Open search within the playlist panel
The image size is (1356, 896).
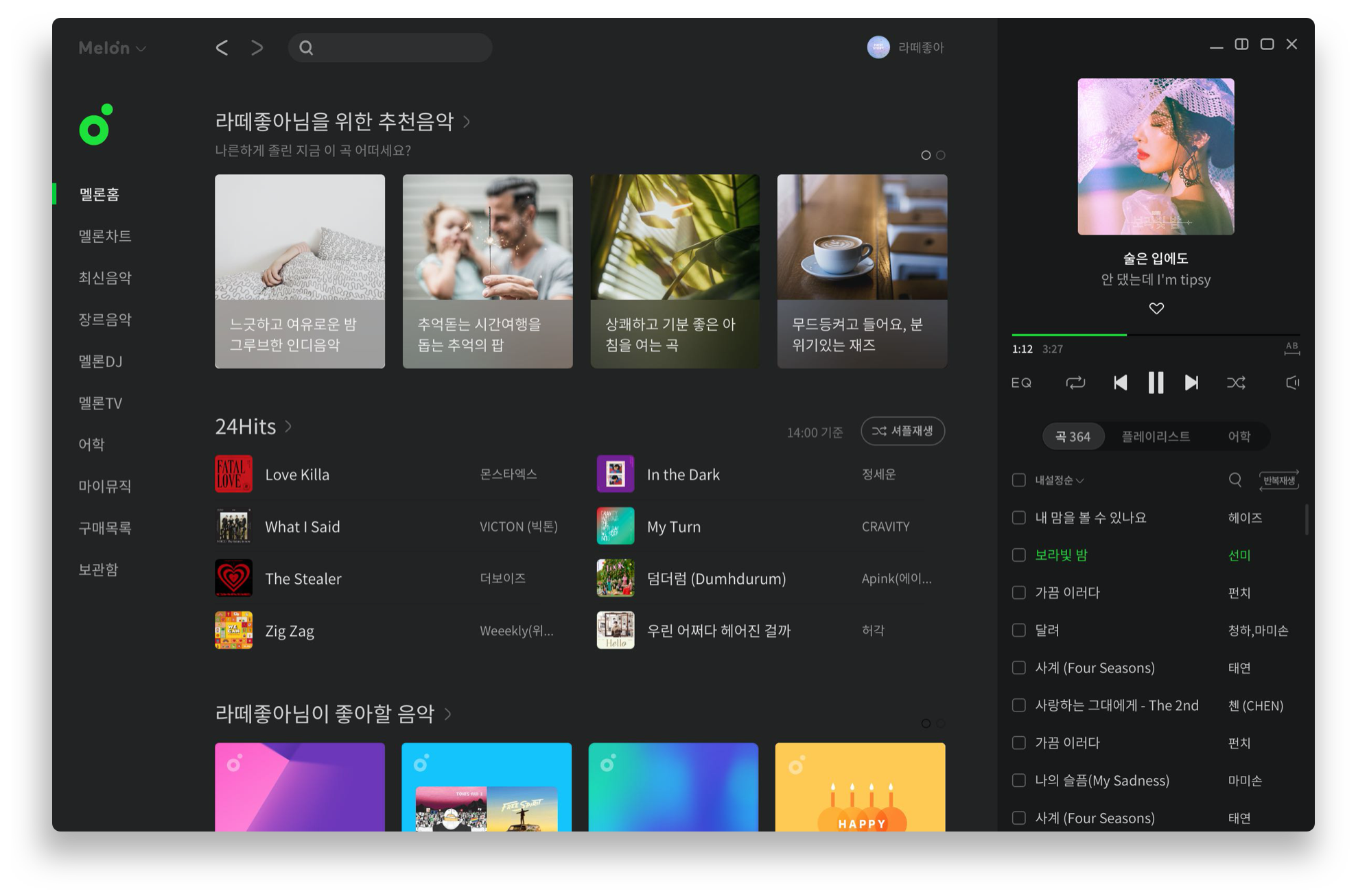[1235, 480]
